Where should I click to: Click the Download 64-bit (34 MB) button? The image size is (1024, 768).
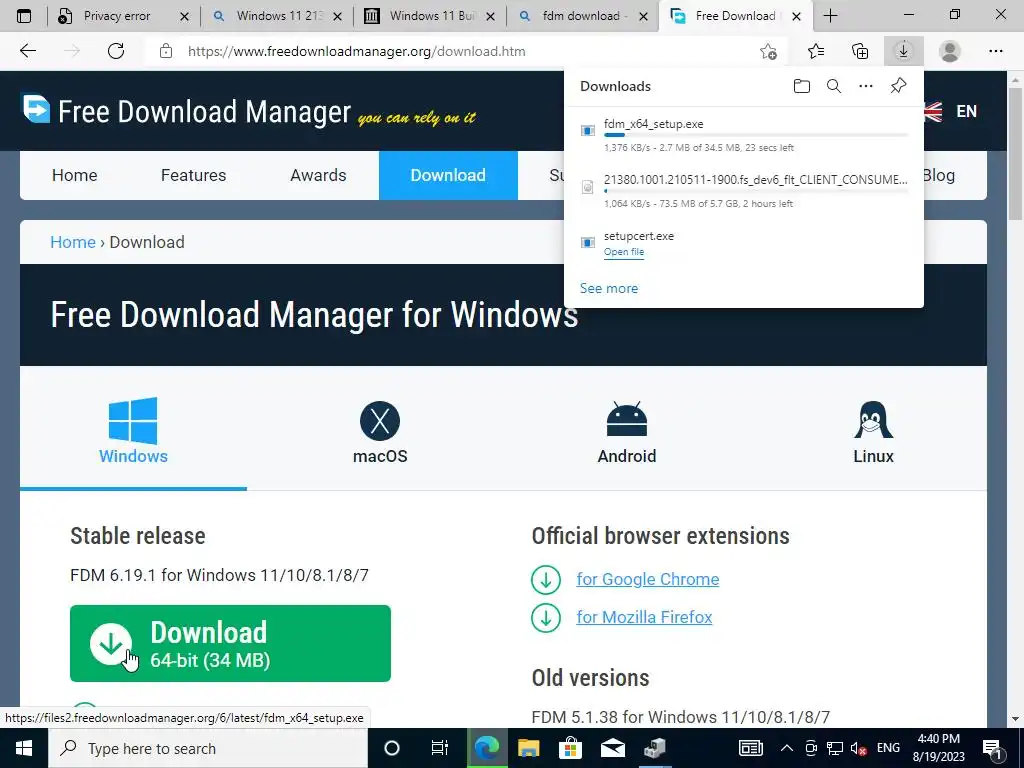(x=231, y=643)
